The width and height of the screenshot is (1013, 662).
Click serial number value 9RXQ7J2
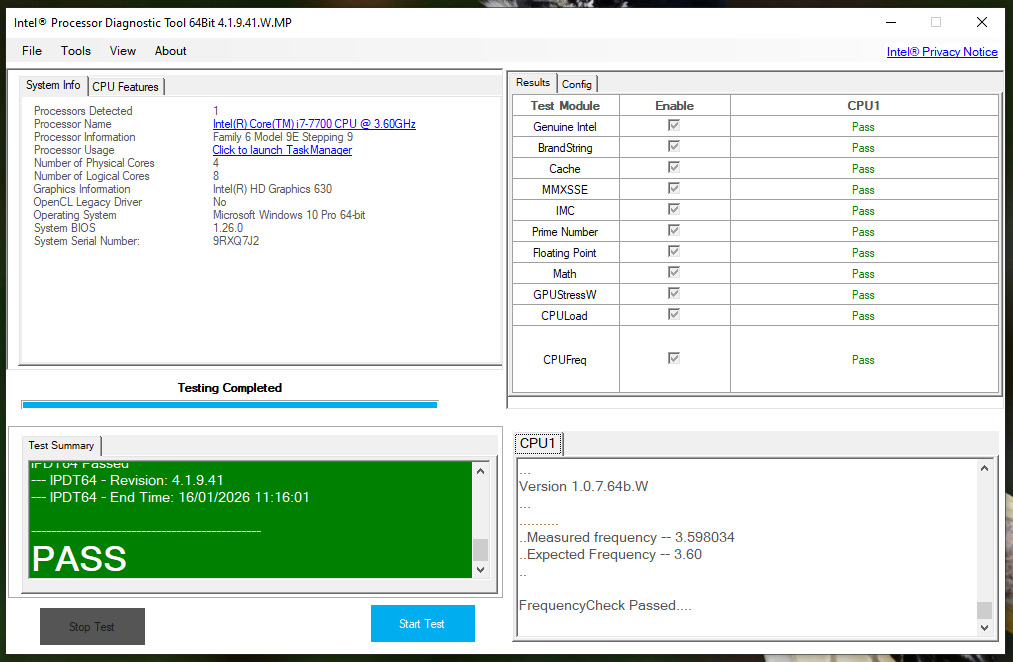click(x=236, y=241)
